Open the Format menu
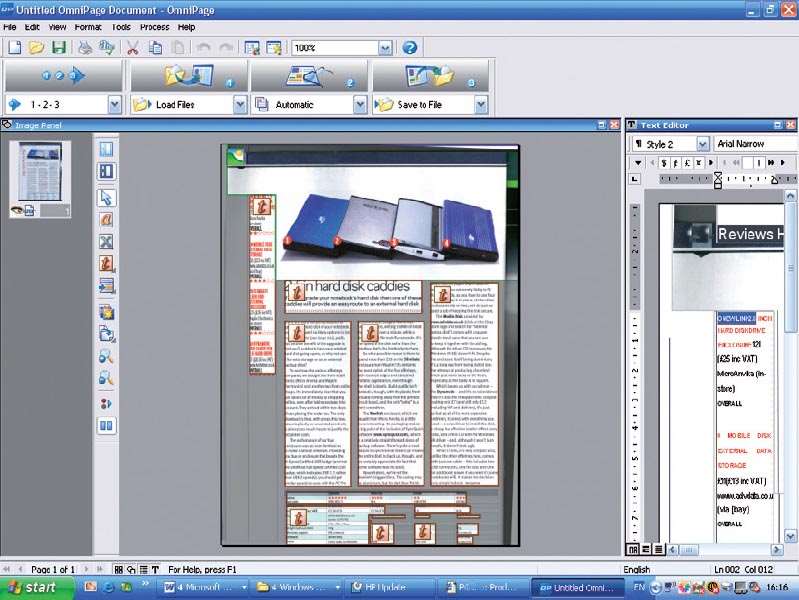This screenshot has width=799, height=600. pyautogui.click(x=88, y=27)
